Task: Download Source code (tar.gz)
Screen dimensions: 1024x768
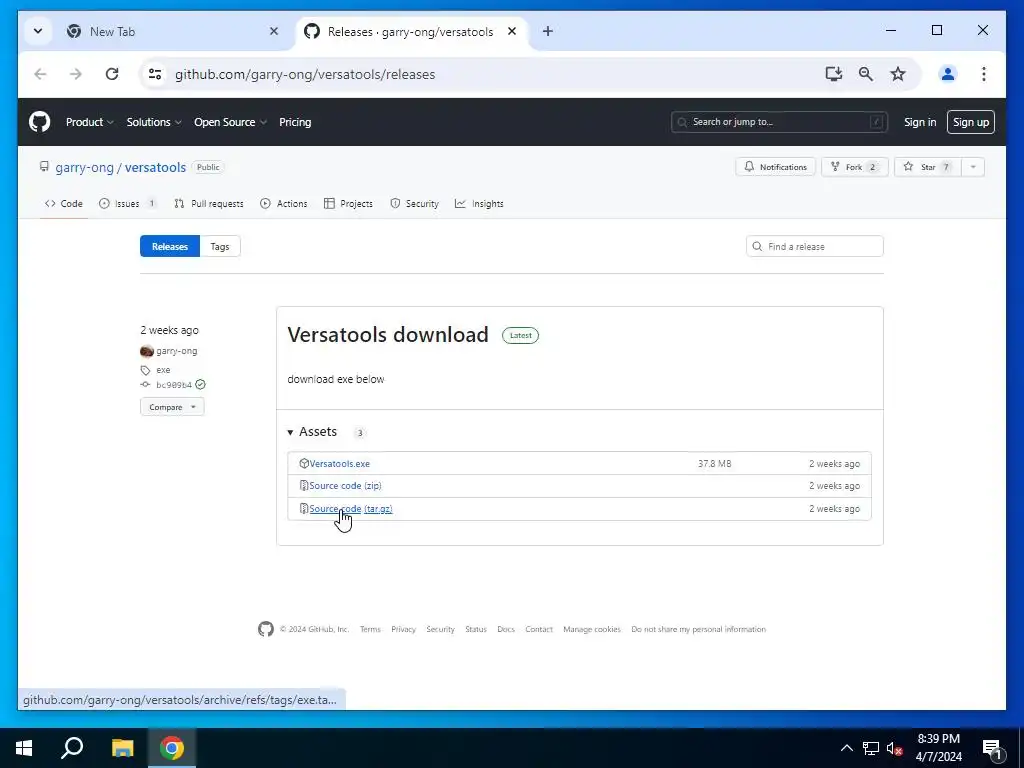Action: [351, 509]
